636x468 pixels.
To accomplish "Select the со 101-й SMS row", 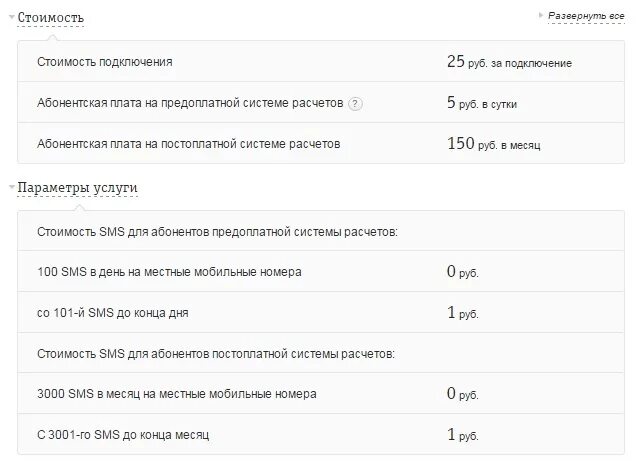I will [x=112, y=313].
